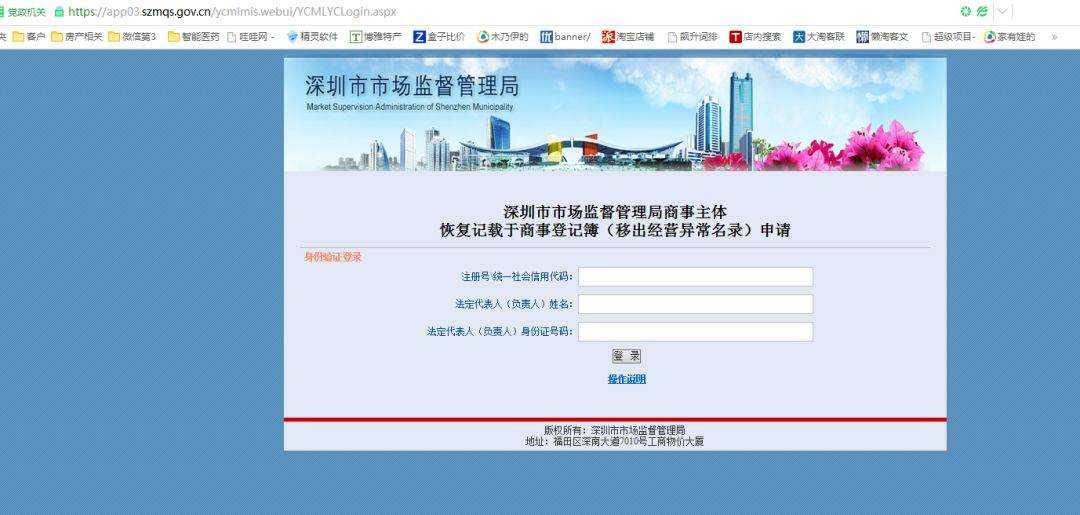Click the 身份验证登录 heading text
Viewport: 1080px width, 515px height.
click(x=333, y=258)
